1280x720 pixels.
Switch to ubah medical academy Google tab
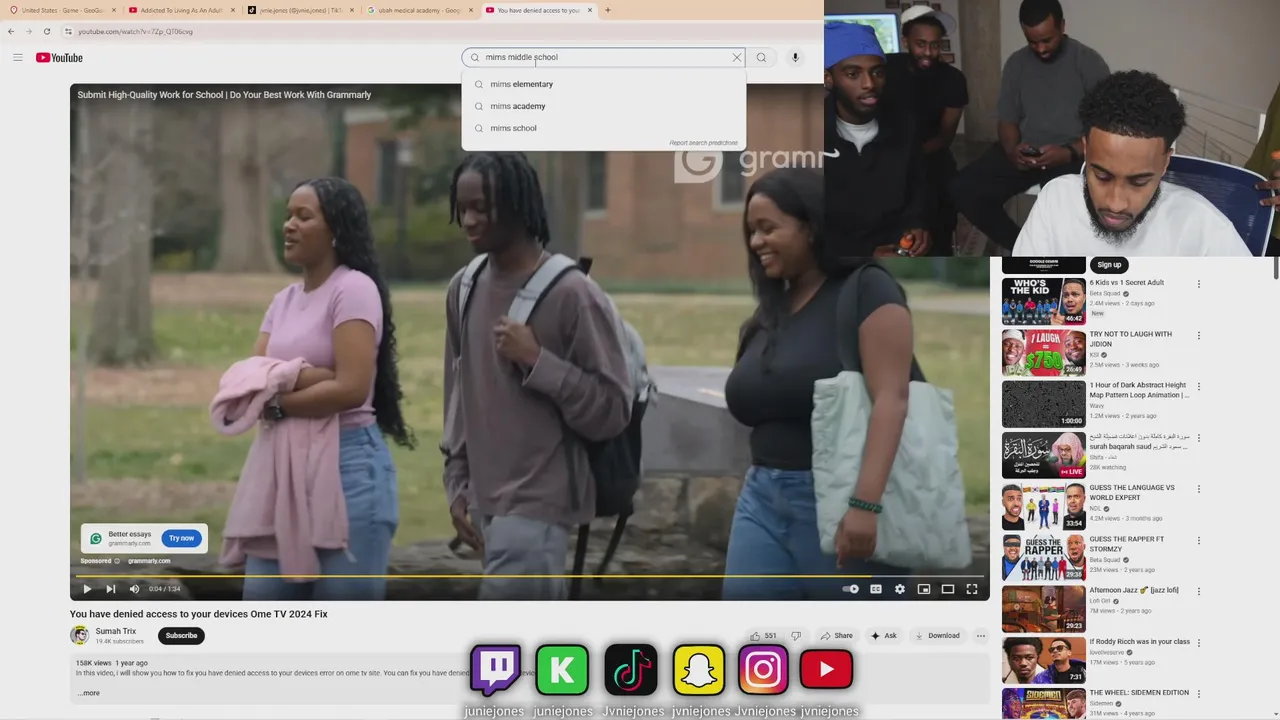click(419, 10)
